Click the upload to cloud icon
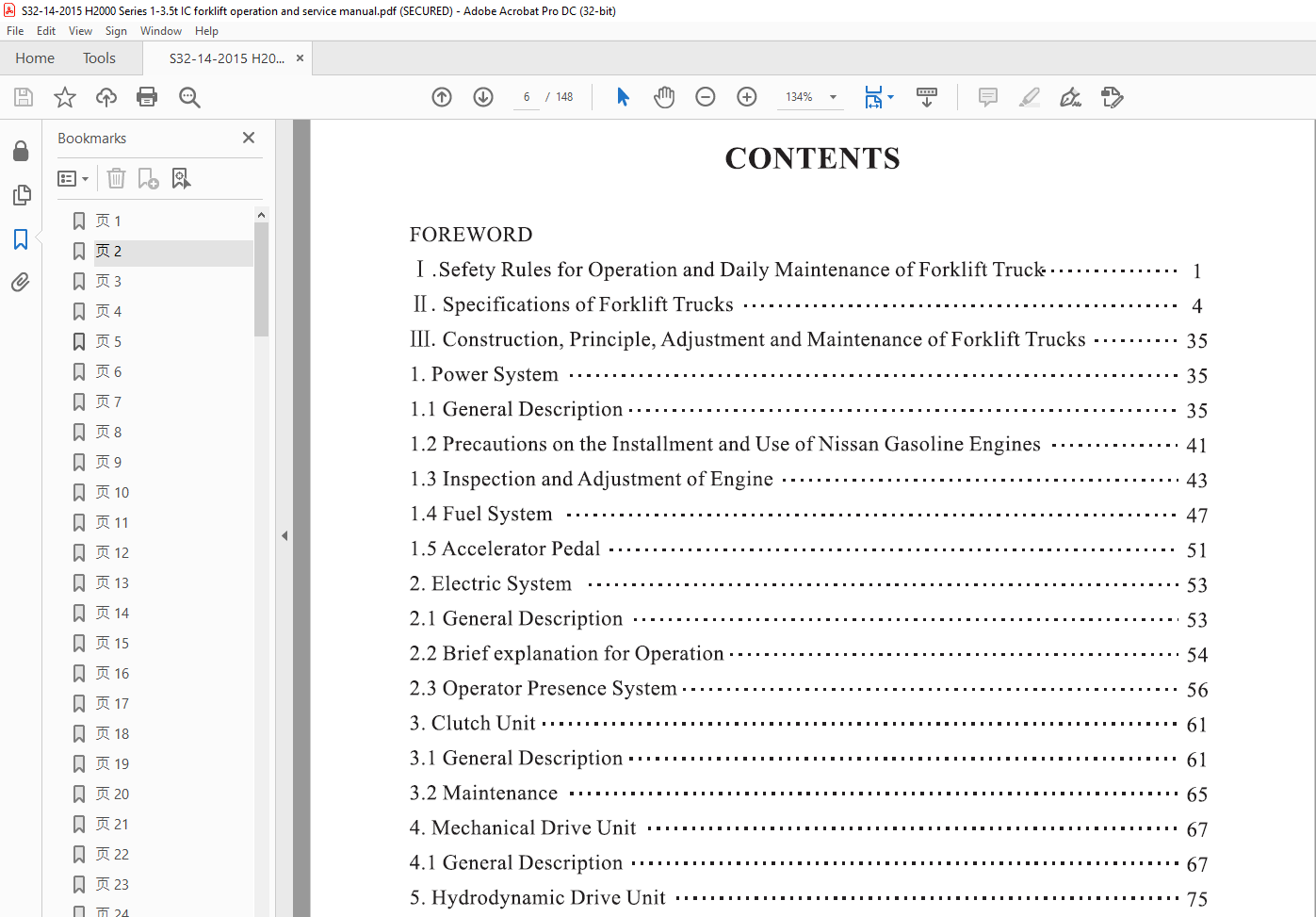 106,97
